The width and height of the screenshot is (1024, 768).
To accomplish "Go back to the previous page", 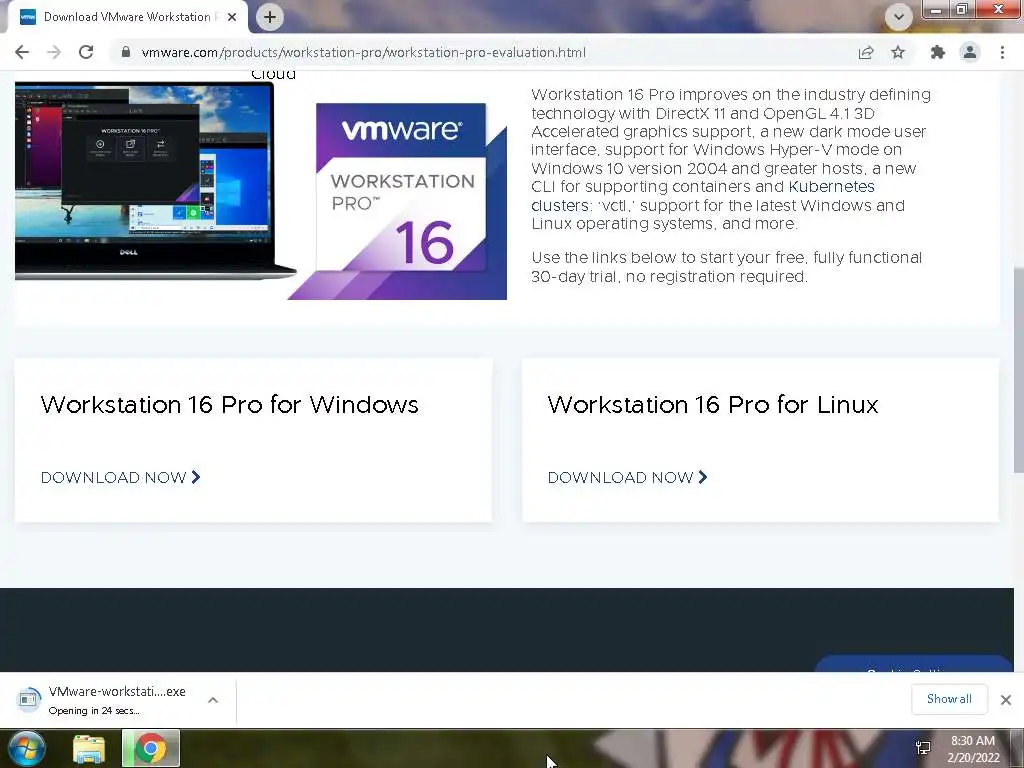I will pyautogui.click(x=22, y=52).
